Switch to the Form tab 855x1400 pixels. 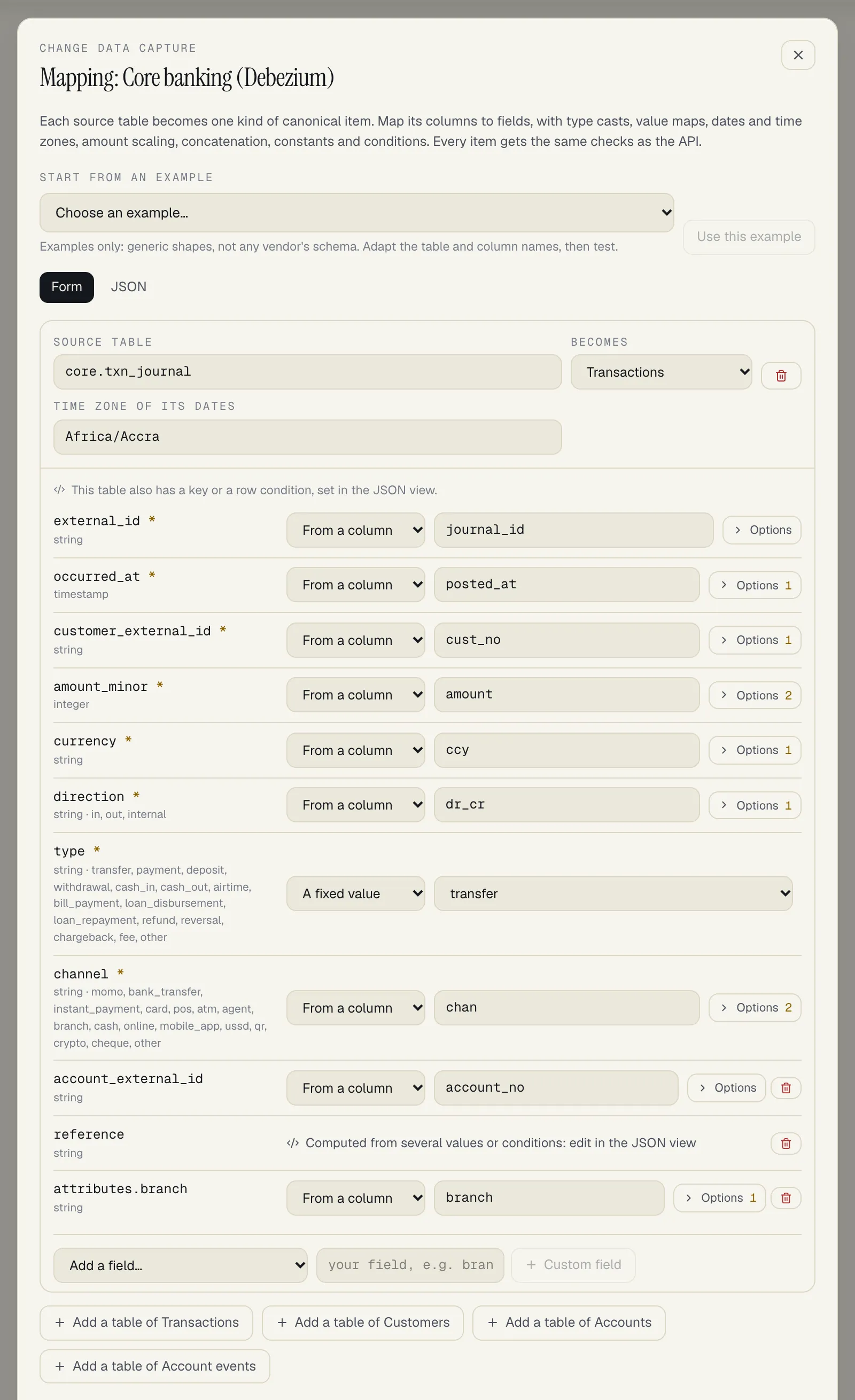tap(66, 287)
